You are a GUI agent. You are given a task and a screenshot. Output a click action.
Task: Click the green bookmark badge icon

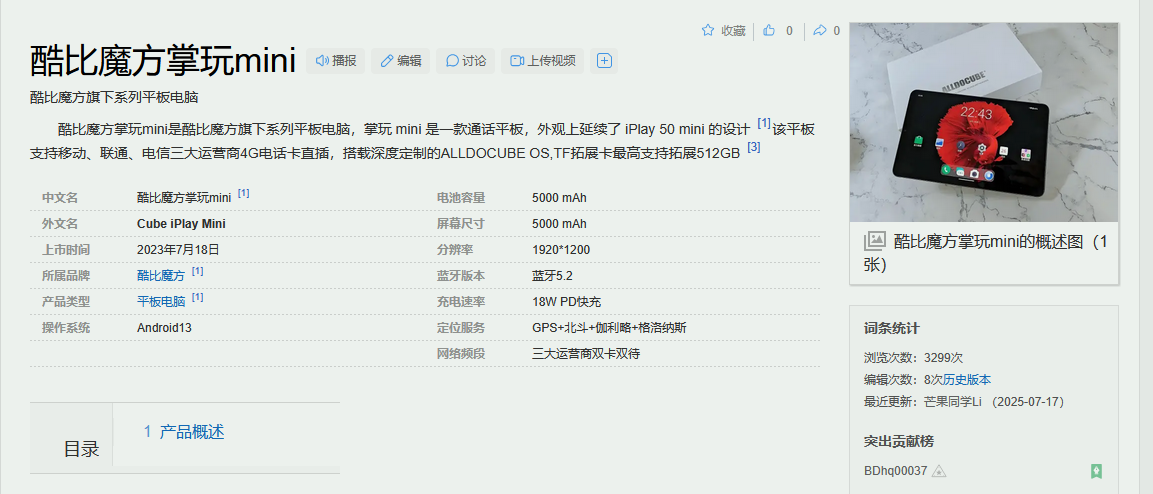1096,471
